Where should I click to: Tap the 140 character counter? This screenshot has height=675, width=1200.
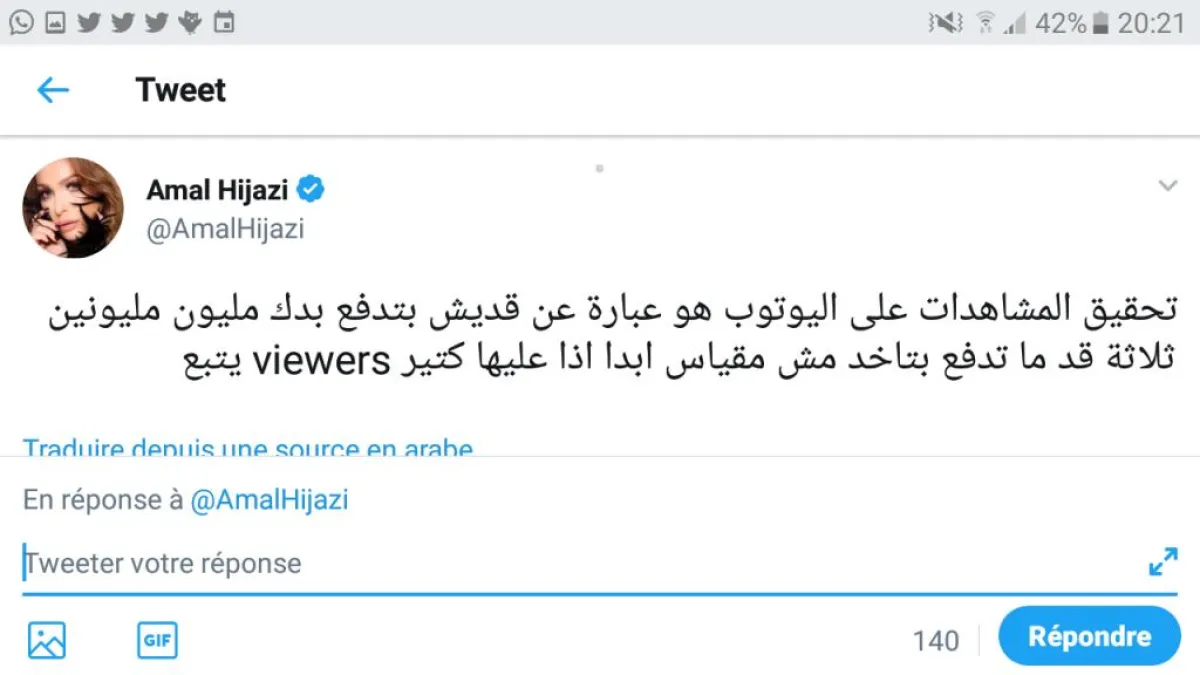click(935, 640)
